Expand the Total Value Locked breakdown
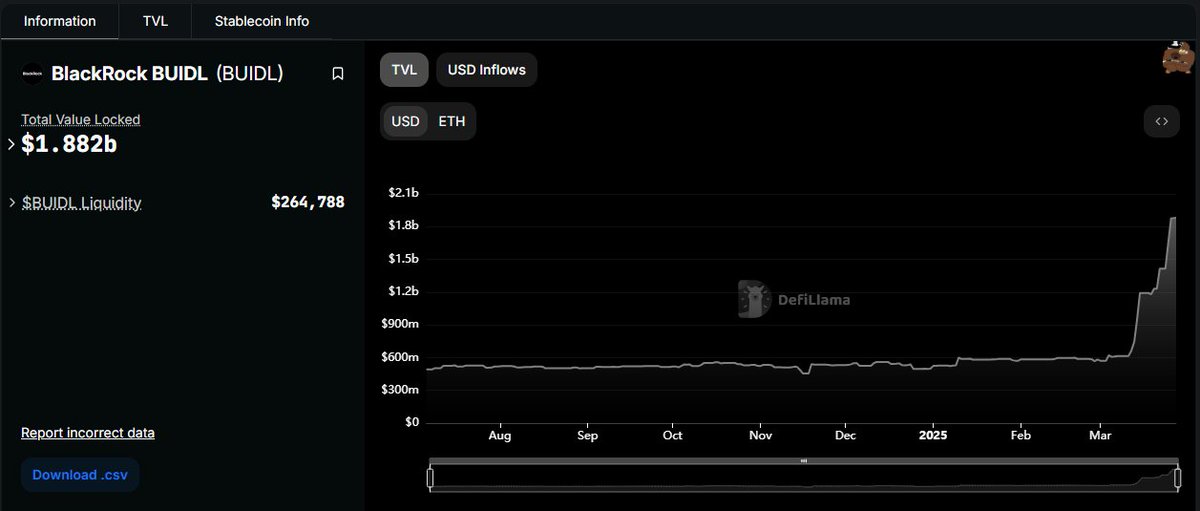The width and height of the screenshot is (1200, 511). pyautogui.click(x=11, y=144)
